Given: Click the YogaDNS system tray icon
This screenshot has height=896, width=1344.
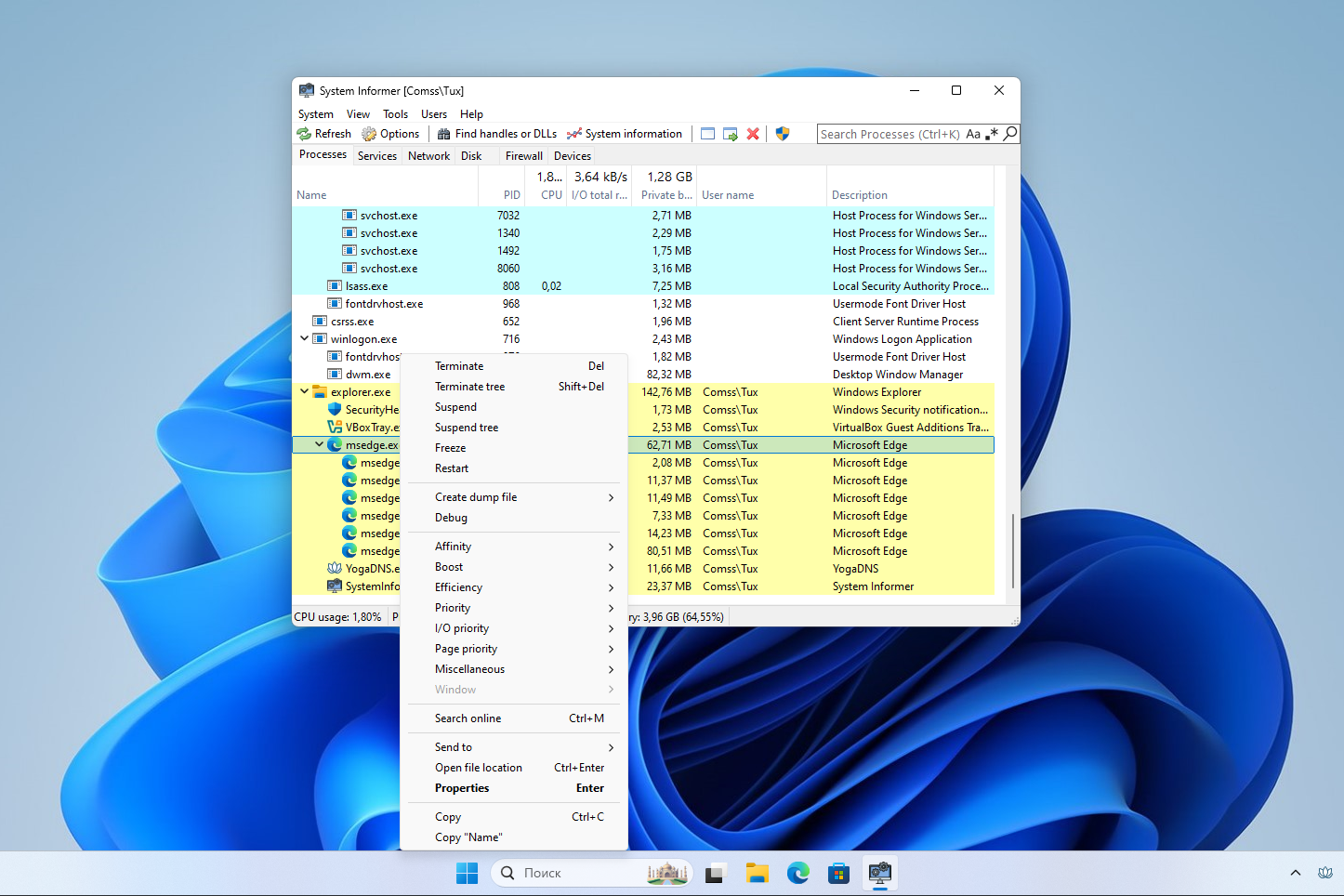Looking at the screenshot, I should tap(1325, 873).
